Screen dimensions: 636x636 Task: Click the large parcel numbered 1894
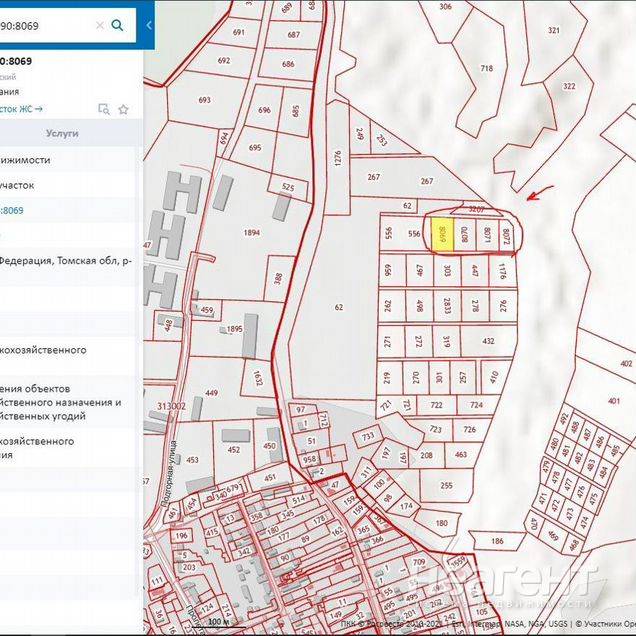coord(250,233)
